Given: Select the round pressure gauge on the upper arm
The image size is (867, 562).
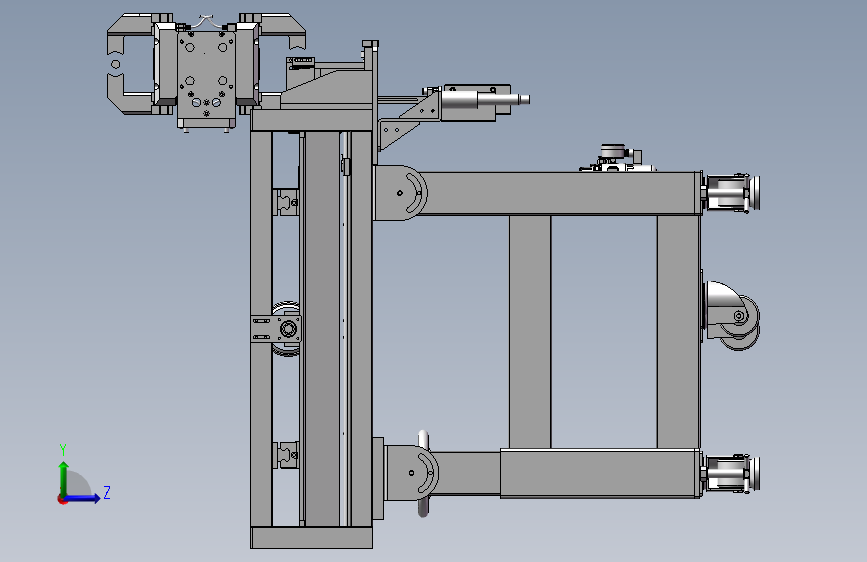Looking at the screenshot, I should point(613,150).
